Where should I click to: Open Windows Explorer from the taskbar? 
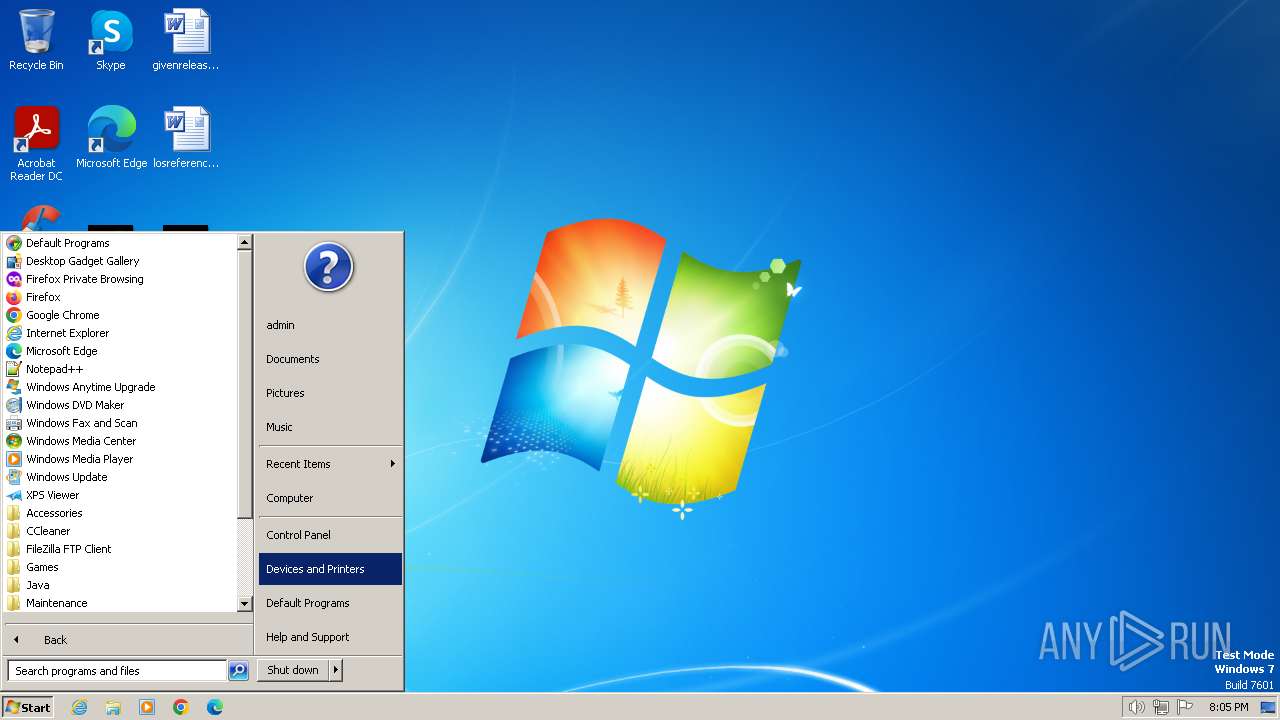pyautogui.click(x=113, y=707)
